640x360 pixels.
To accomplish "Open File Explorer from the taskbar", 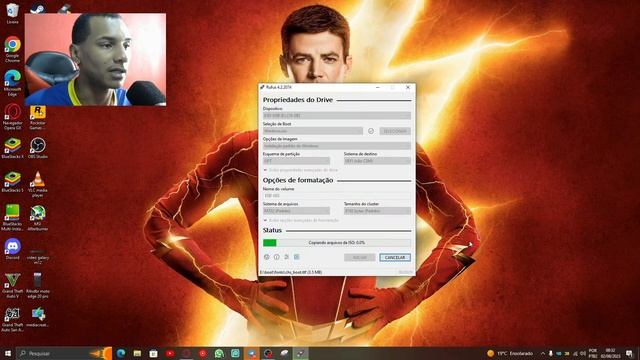I will click(x=137, y=353).
